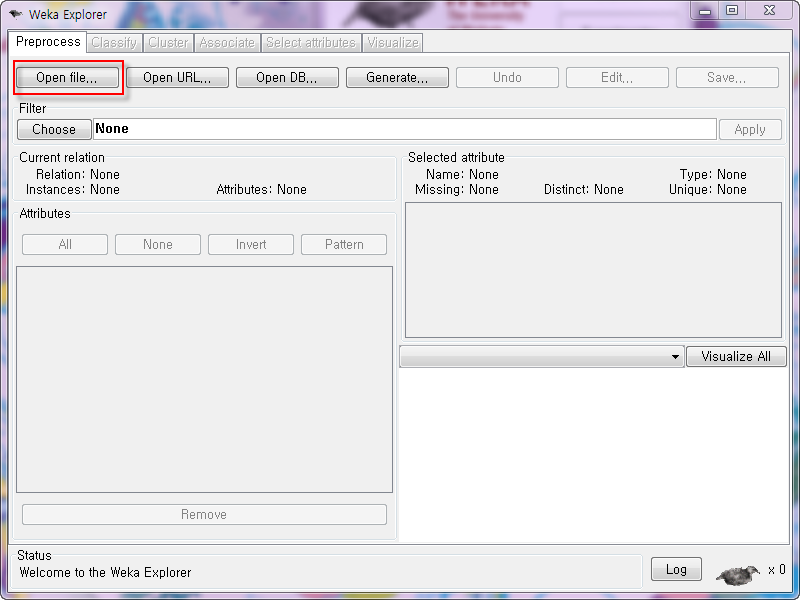Open the Classify tab

click(x=114, y=42)
